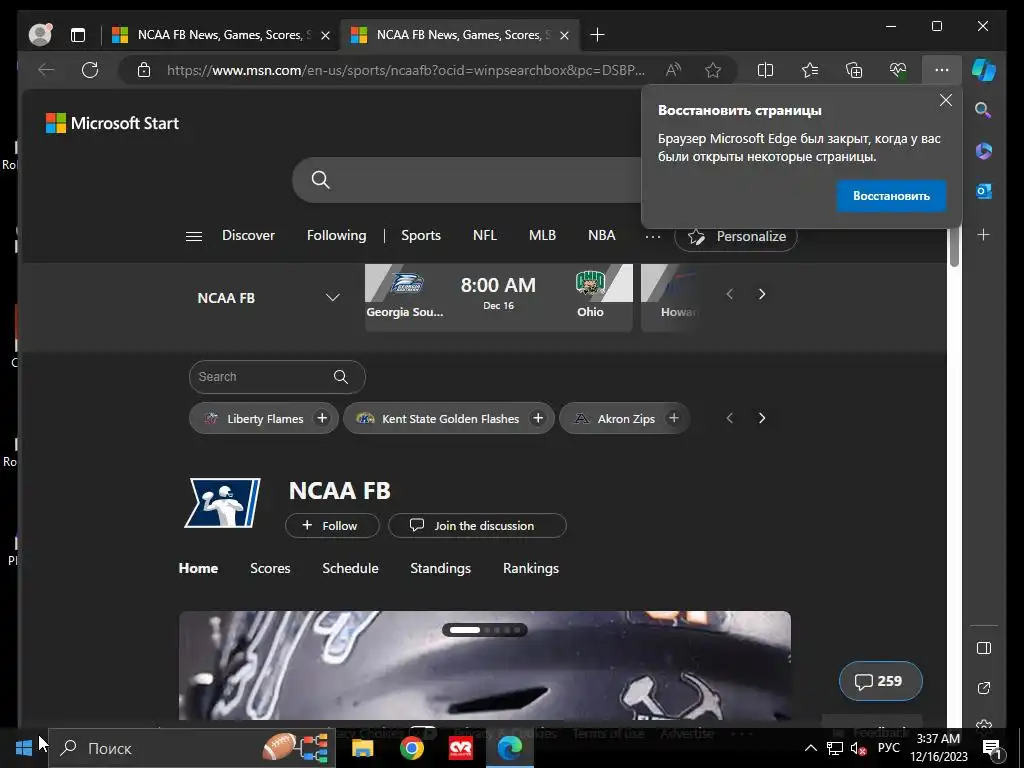Screen dimensions: 1024x768
Task: Select Sports tab
Action: (421, 235)
